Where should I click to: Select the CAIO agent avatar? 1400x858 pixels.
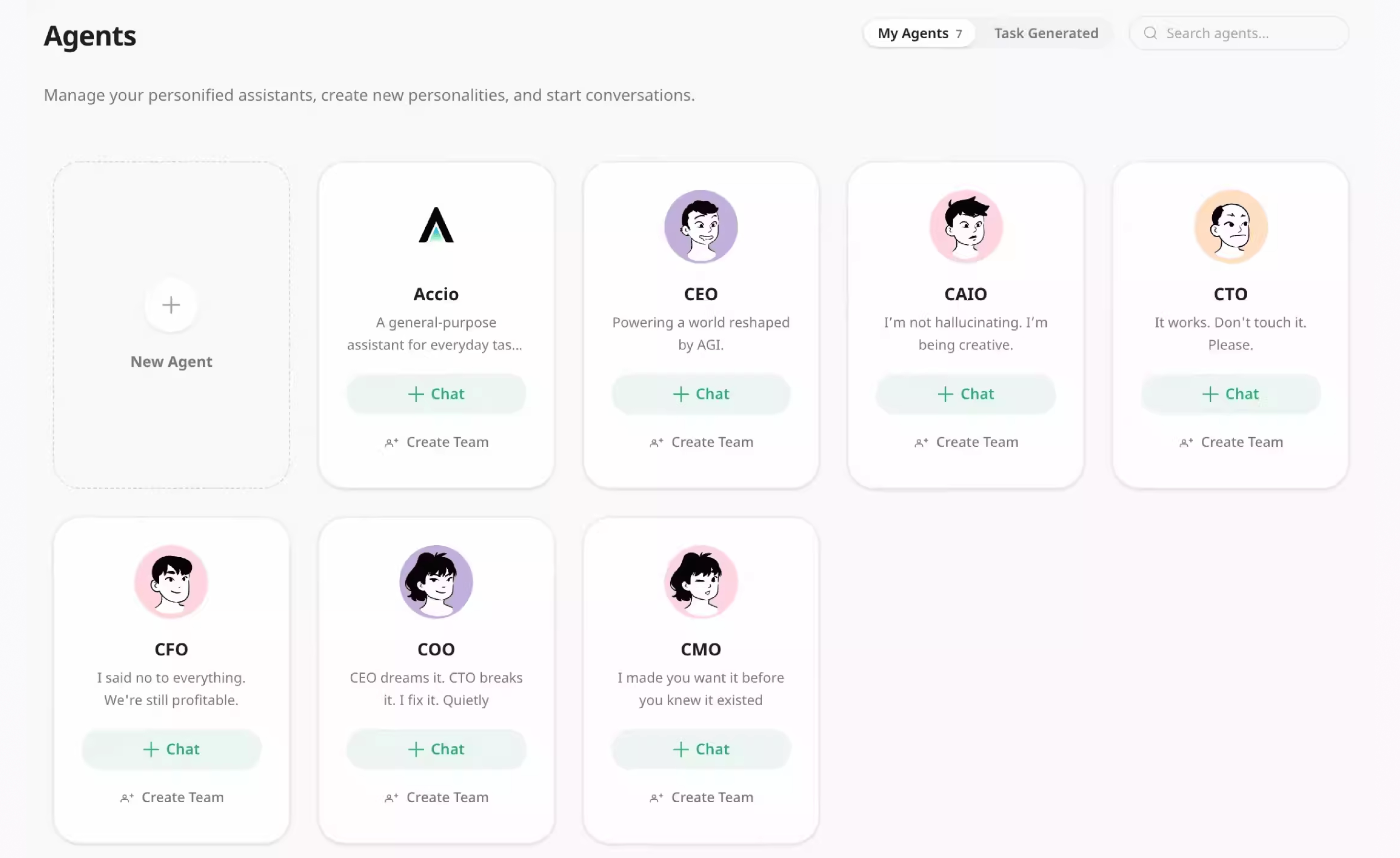[x=965, y=226]
